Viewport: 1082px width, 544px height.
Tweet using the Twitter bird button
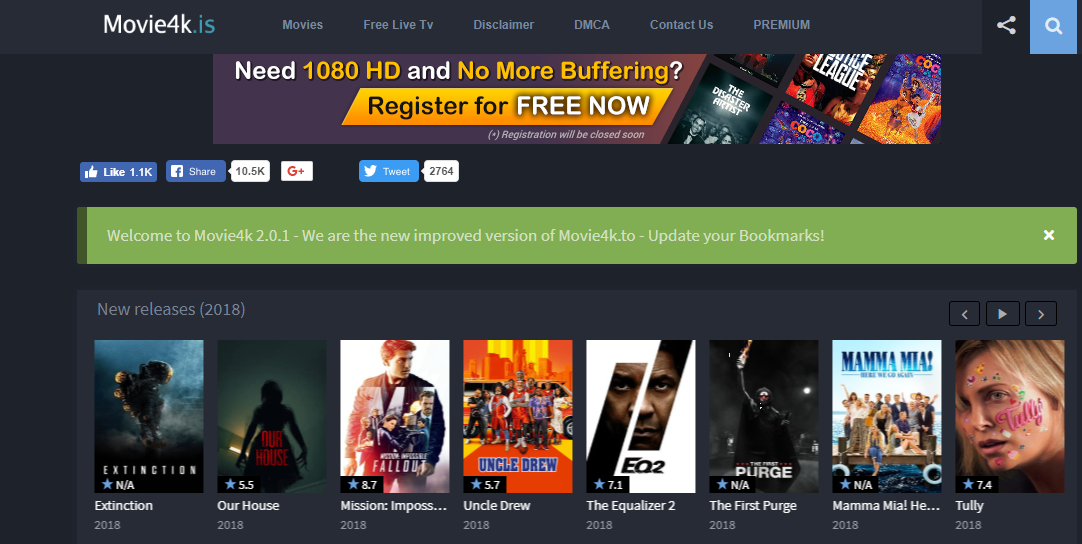click(388, 171)
